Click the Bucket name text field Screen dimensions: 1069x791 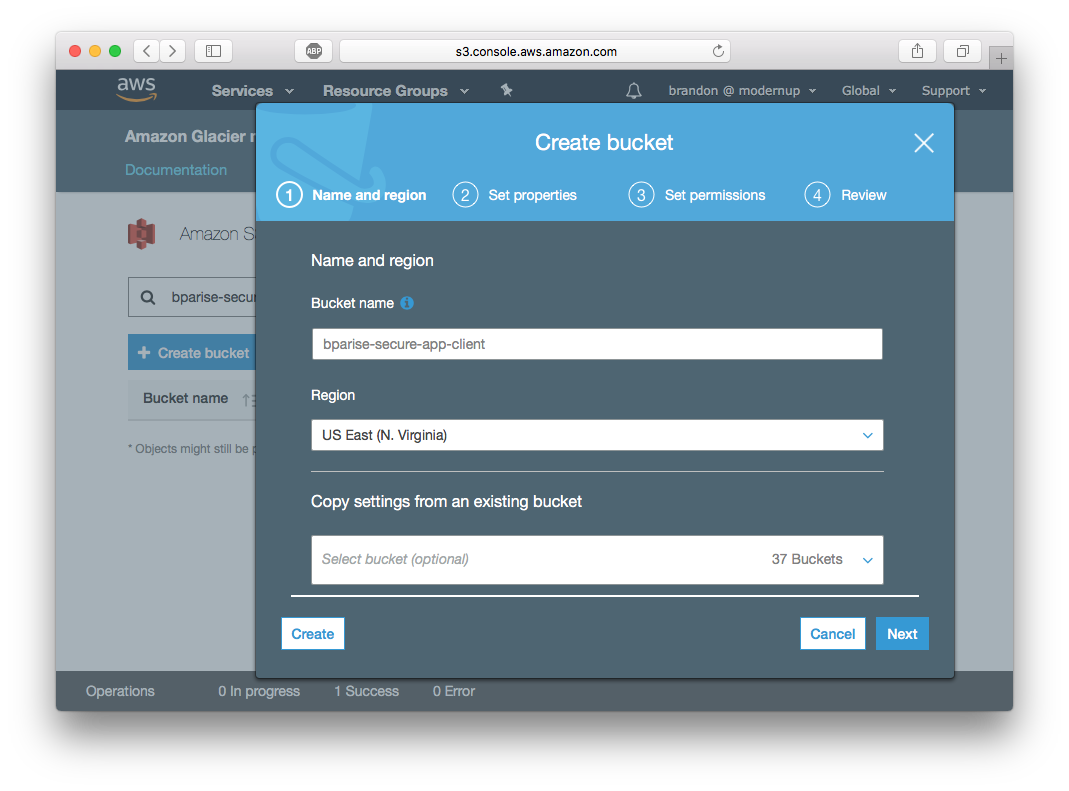(597, 344)
